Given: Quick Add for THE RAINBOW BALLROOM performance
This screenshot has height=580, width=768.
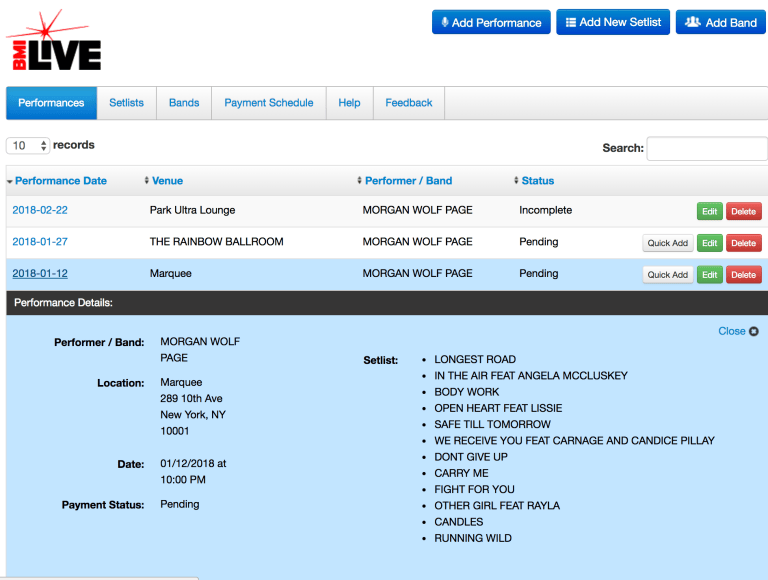Looking at the screenshot, I should 668,243.
